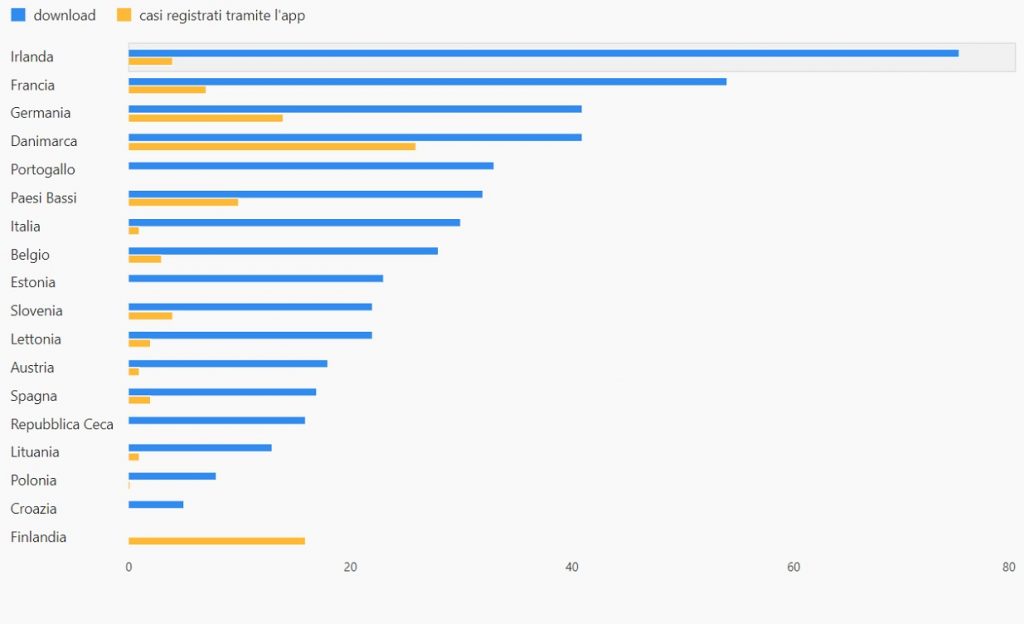The height and width of the screenshot is (624, 1024).
Task: Click Germania's orange cases bar
Action: (205, 118)
